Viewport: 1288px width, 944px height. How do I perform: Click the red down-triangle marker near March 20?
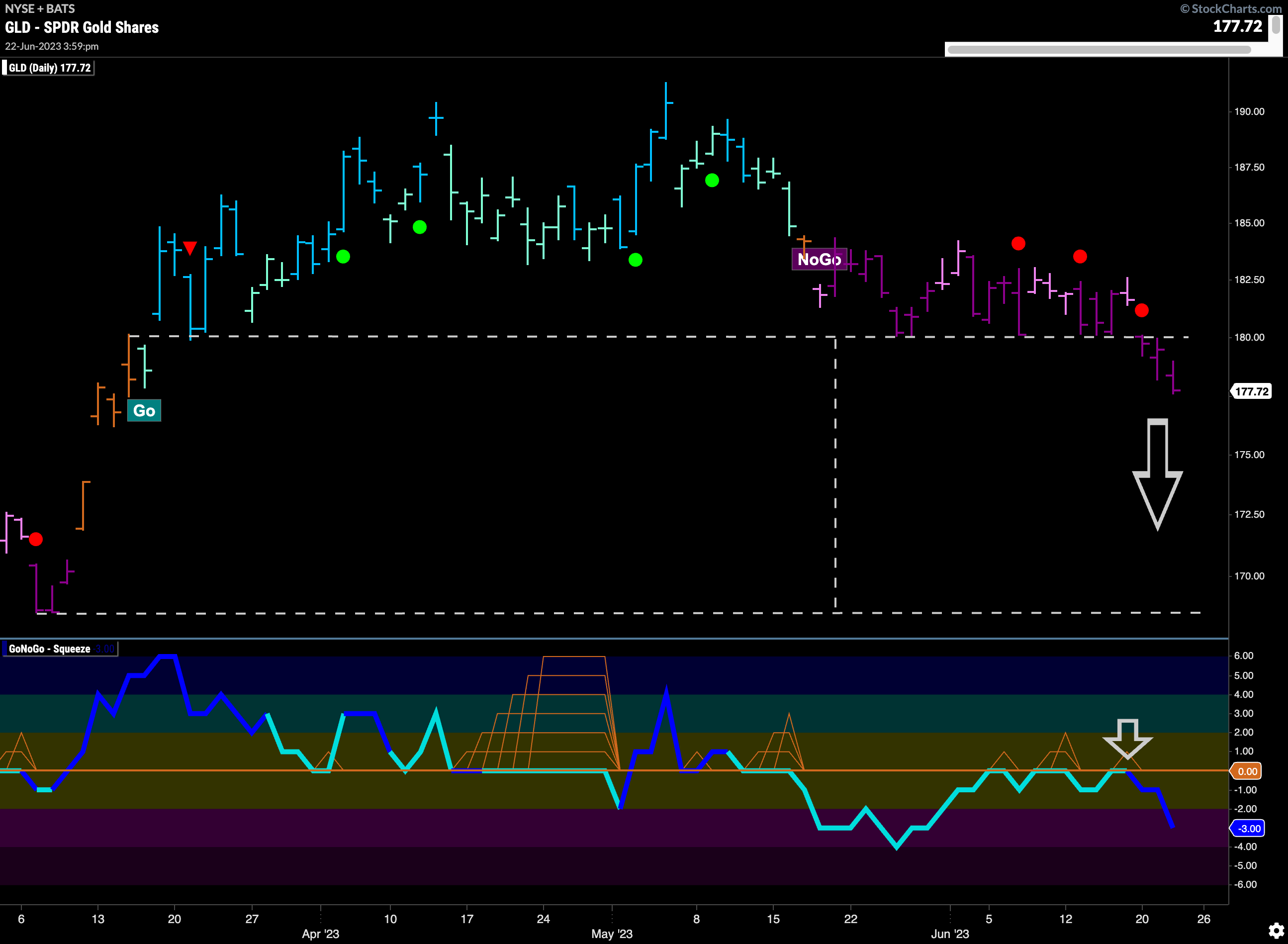point(189,248)
